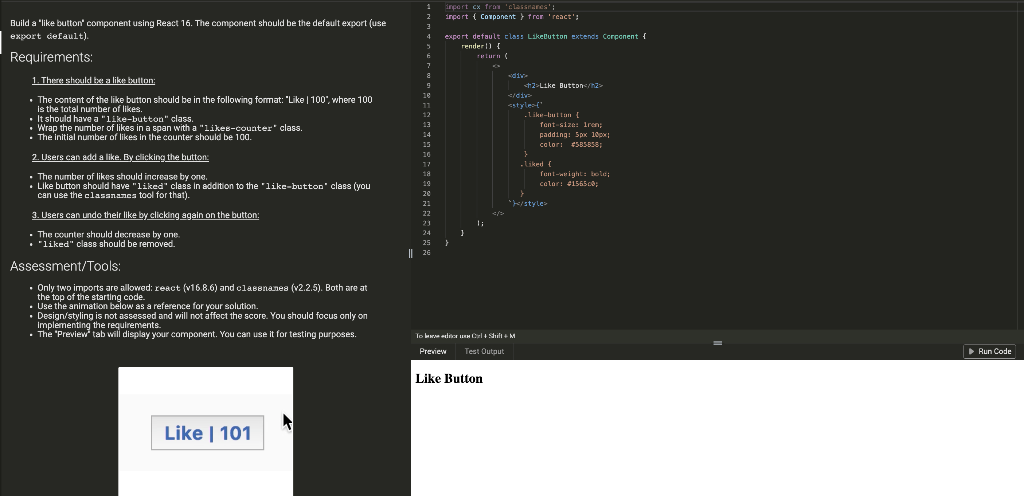Click the 'Only two imports are allowed' bullet

click(x=202, y=292)
